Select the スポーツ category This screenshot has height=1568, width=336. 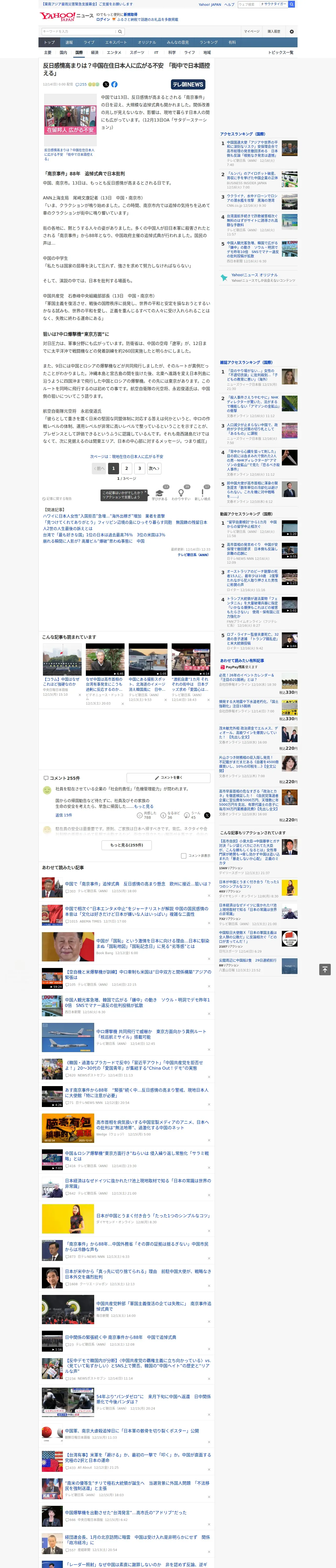[x=137, y=52]
